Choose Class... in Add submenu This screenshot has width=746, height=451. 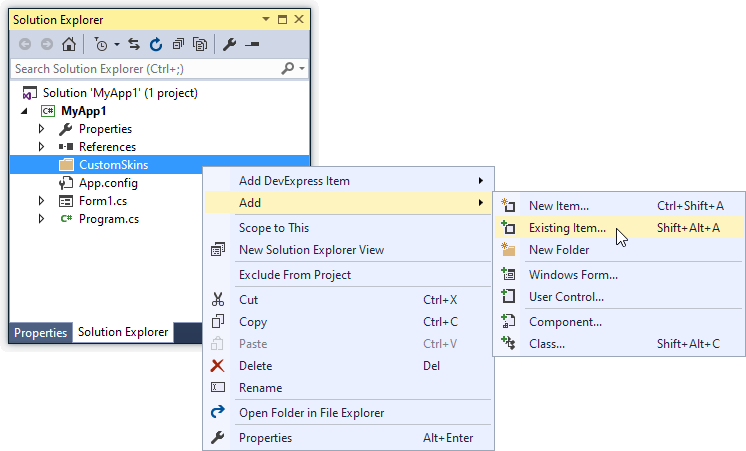[619, 344]
